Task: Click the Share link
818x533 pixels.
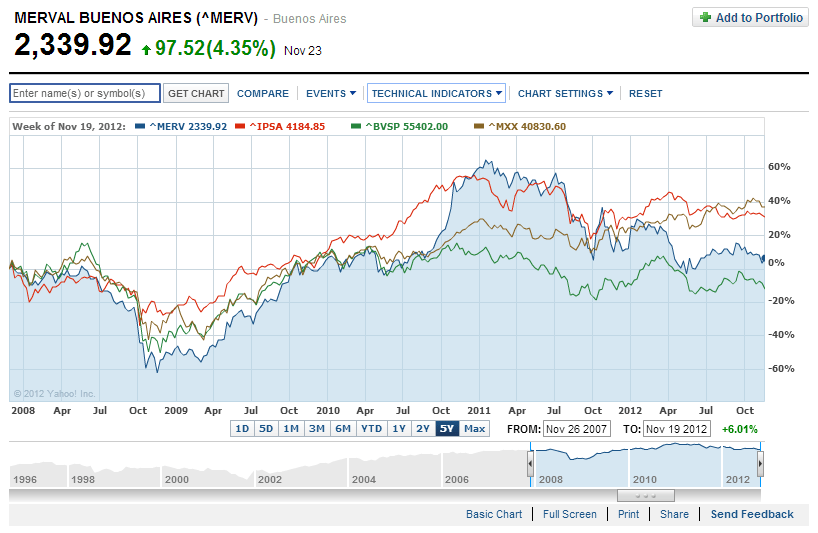Action: point(675,514)
